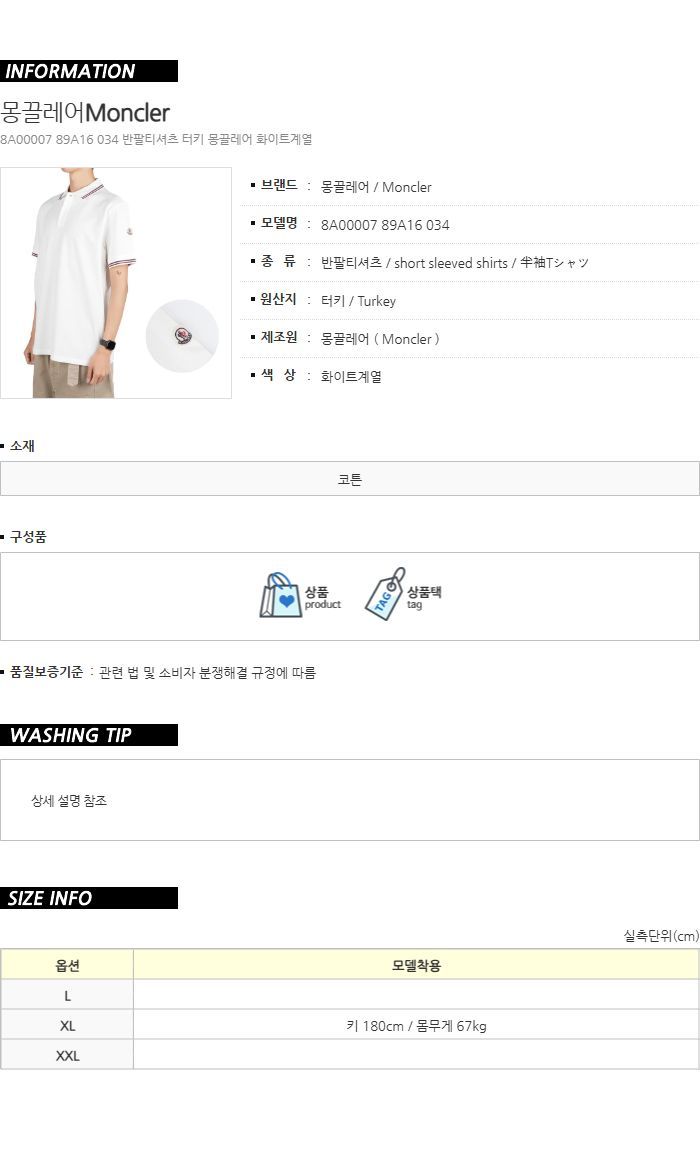Click the 화이트계열 color value
The height and width of the screenshot is (1155, 700).
[x=351, y=376]
